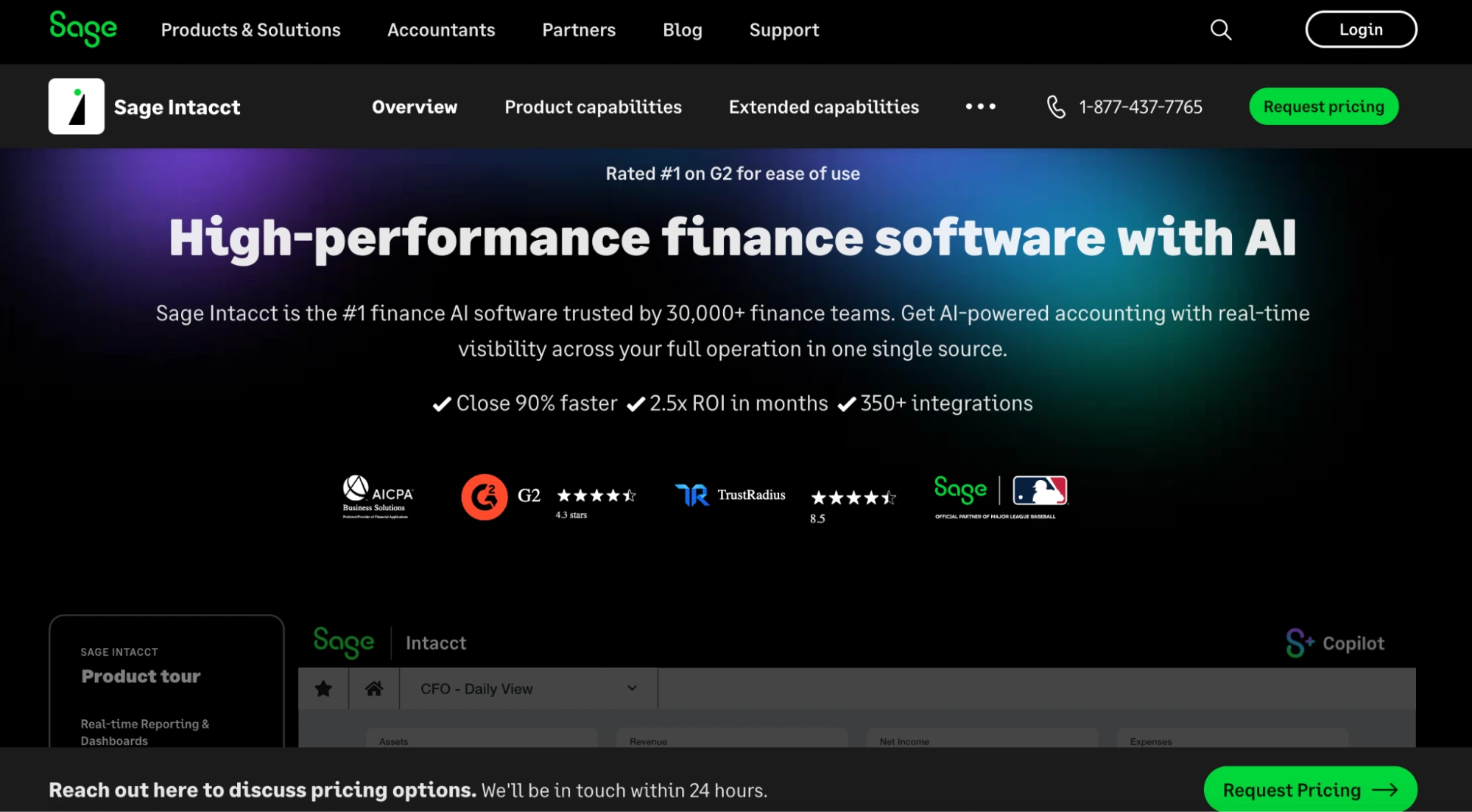
Task: Click the Sage Intacct product logo
Action: pyautogui.click(x=77, y=107)
